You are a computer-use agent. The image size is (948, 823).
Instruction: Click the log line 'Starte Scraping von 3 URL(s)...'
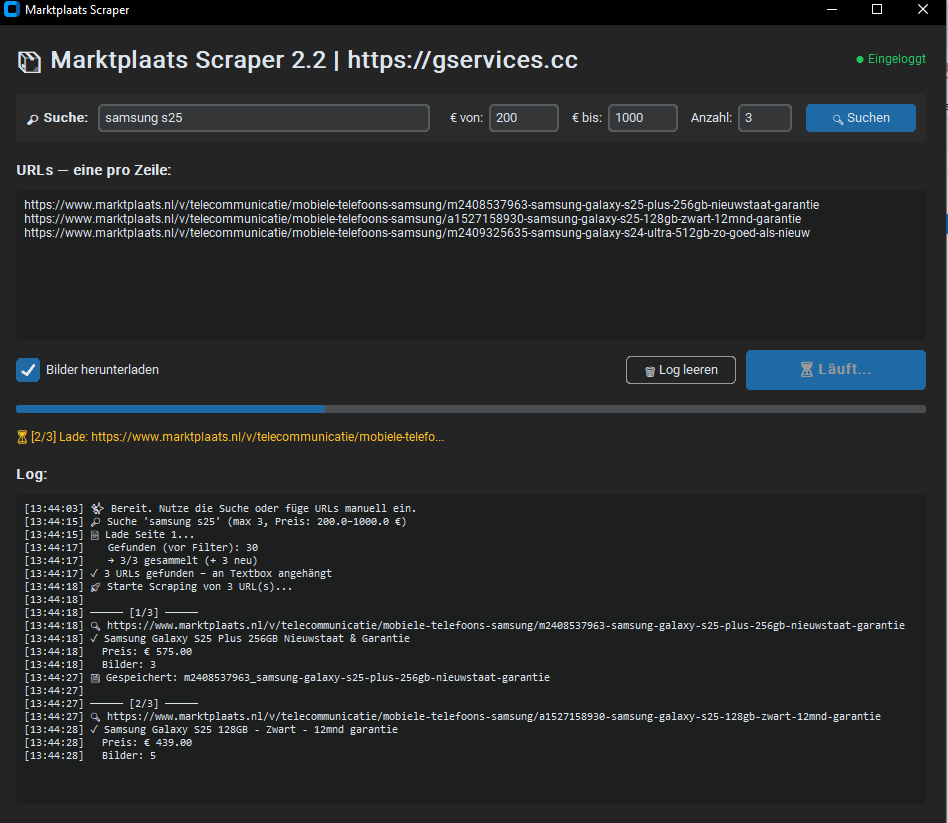[x=158, y=587]
